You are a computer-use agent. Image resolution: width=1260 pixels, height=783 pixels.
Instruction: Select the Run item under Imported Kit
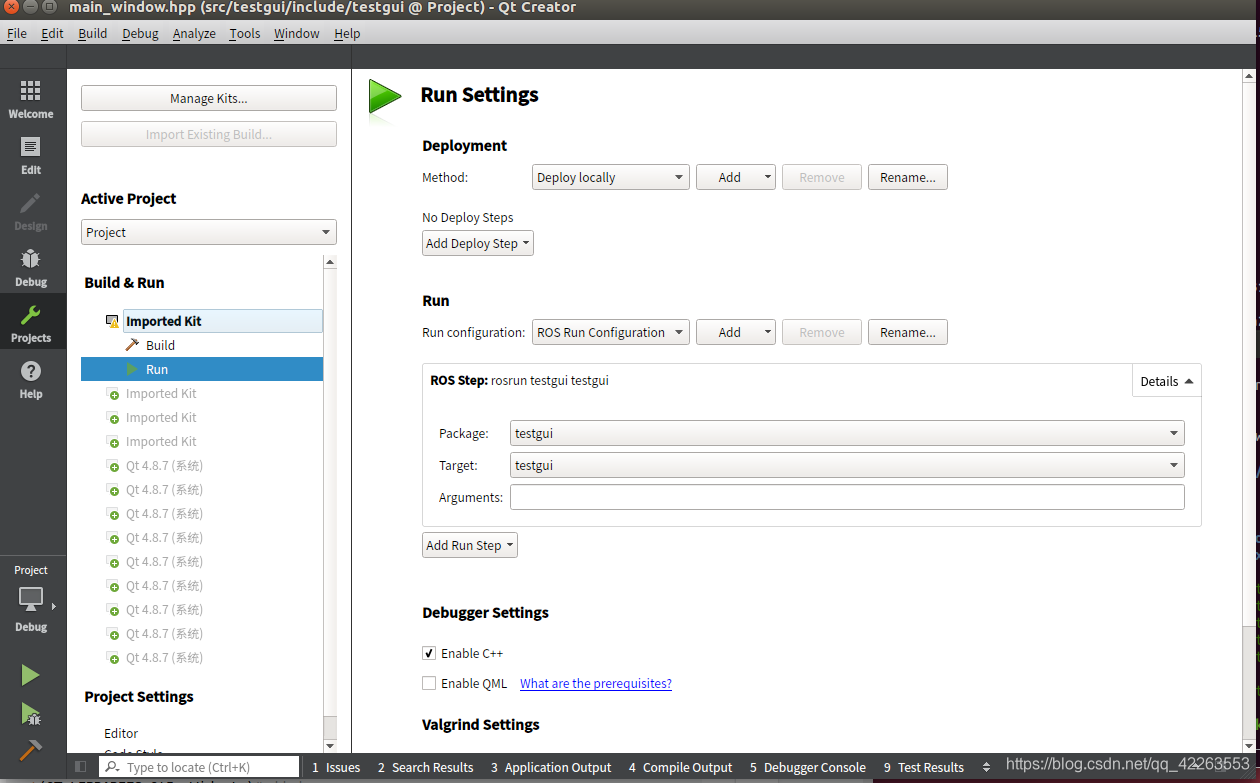pos(202,369)
